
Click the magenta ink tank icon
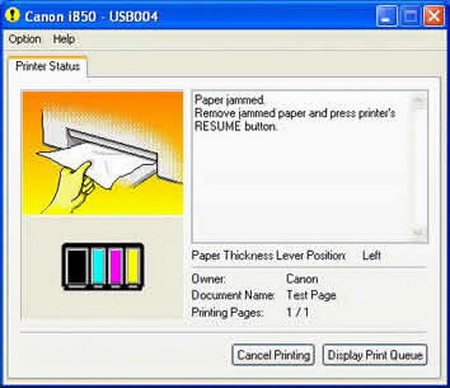click(x=116, y=267)
